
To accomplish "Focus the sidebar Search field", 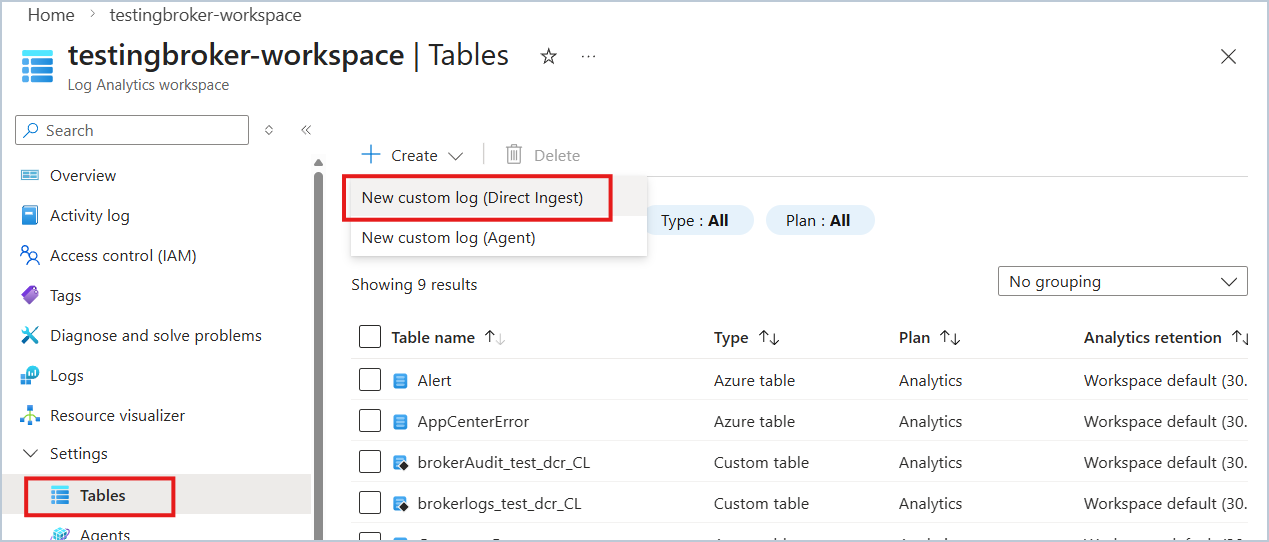I will coord(132,130).
